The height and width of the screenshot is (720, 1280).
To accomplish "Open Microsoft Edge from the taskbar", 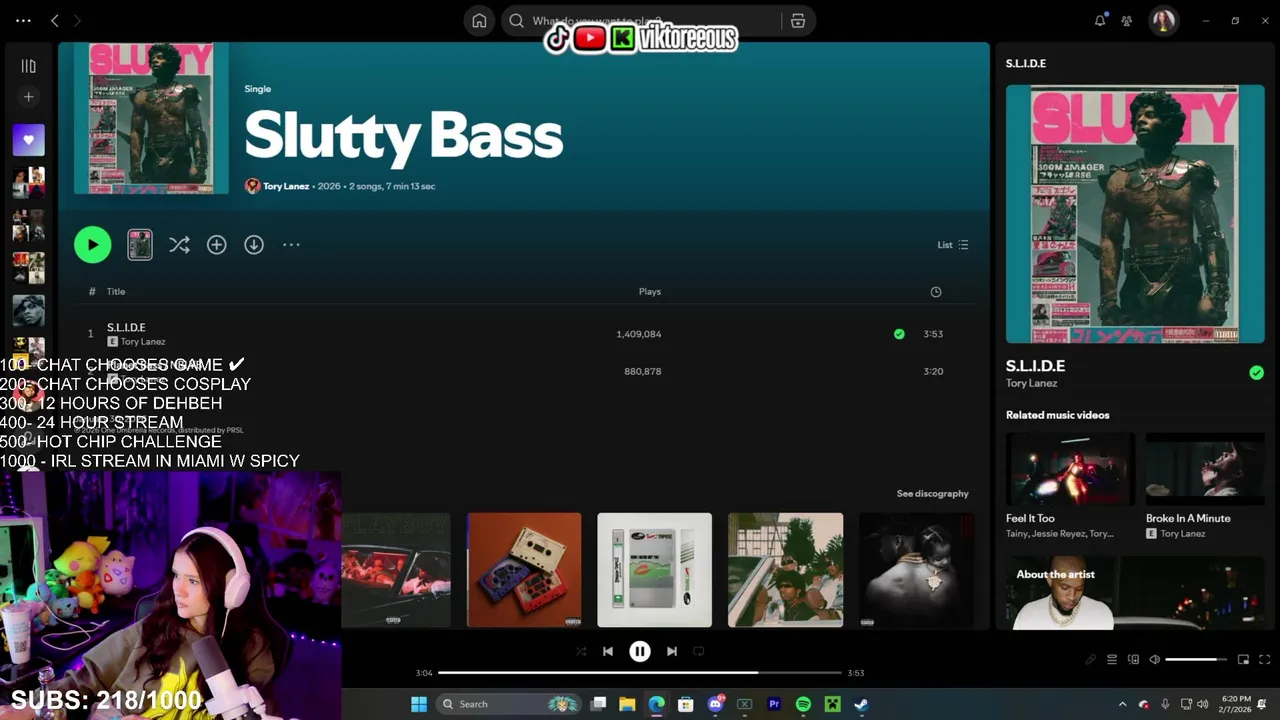I will (x=656, y=704).
